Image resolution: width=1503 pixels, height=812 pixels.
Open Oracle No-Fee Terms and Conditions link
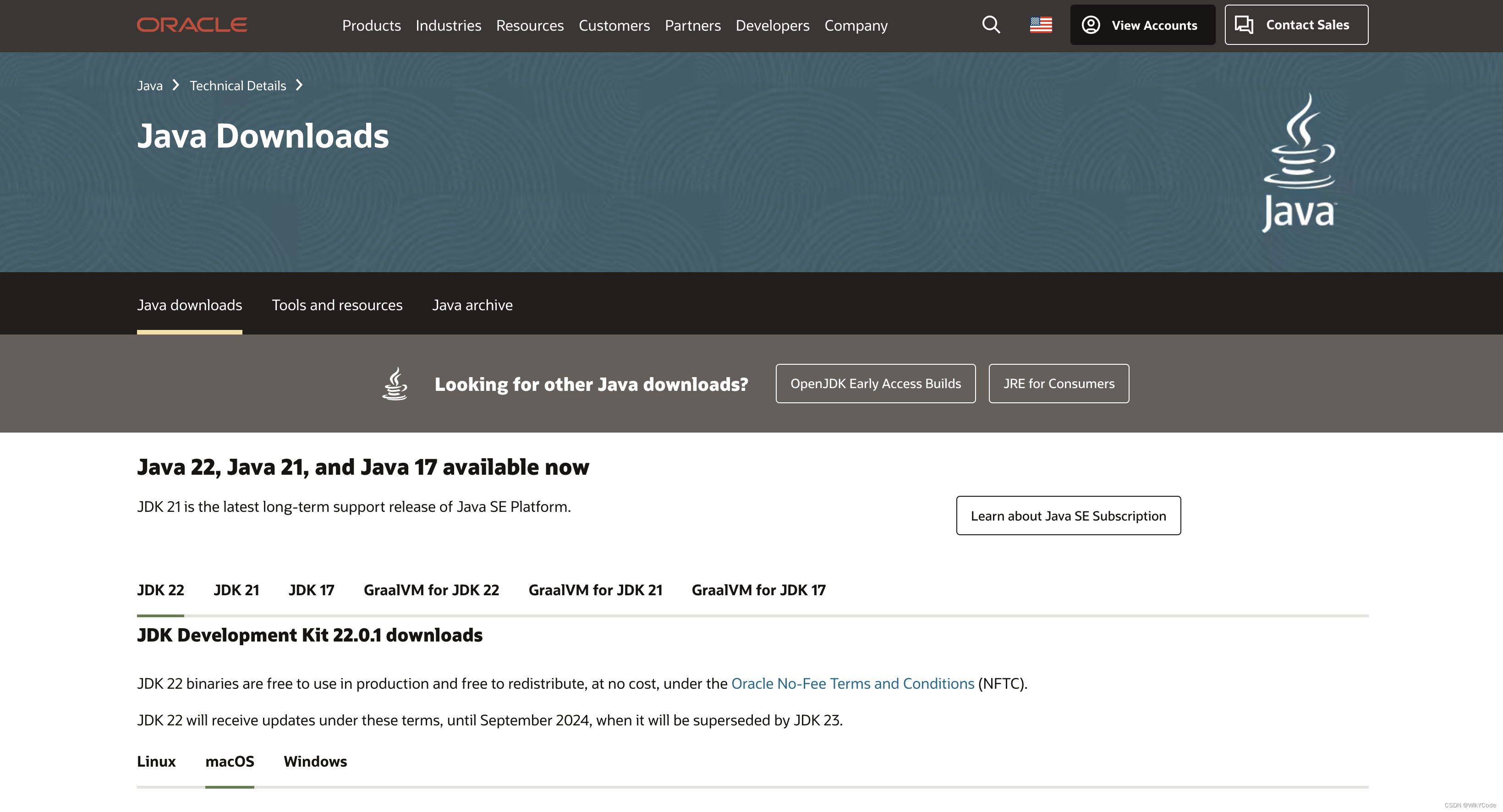(x=852, y=683)
